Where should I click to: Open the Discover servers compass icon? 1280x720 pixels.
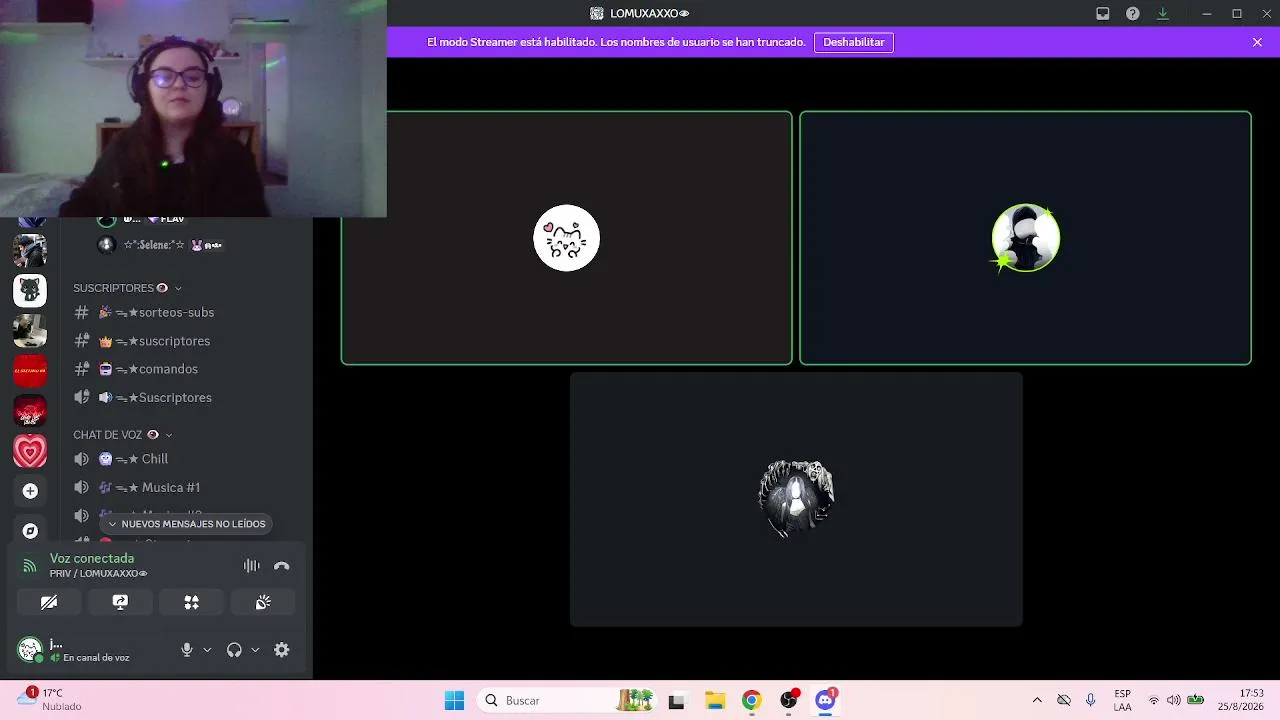(30, 531)
